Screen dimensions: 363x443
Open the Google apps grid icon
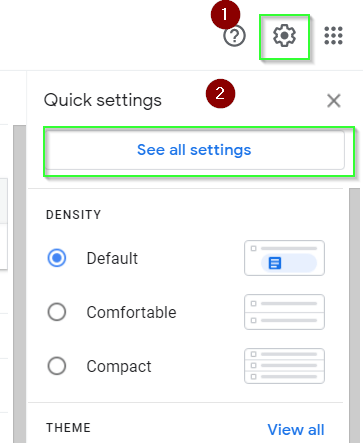pyautogui.click(x=333, y=36)
